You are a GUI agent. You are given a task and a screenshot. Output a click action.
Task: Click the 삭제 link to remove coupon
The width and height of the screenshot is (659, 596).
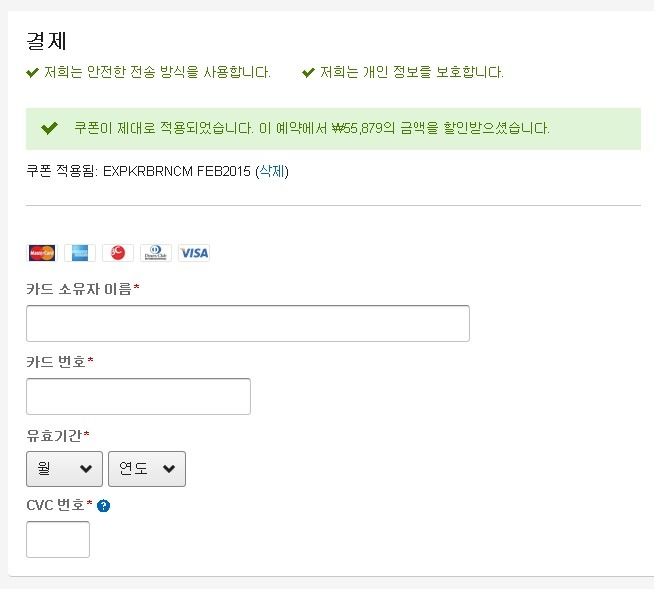tap(272, 171)
